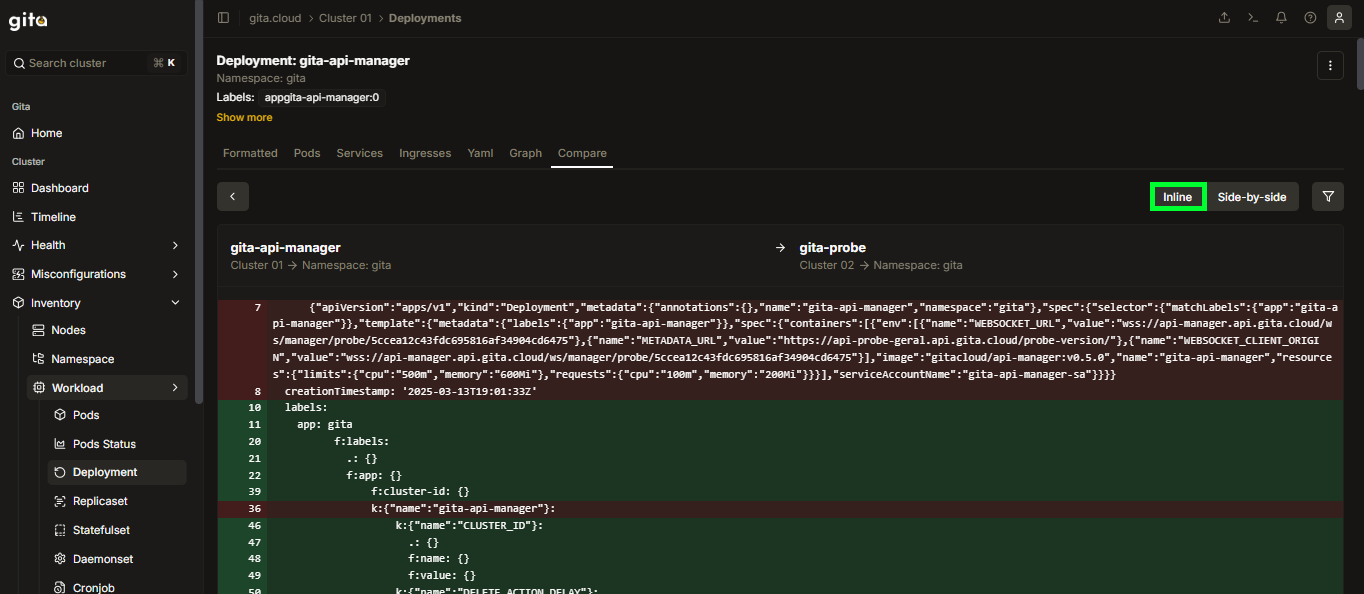Open the terminal icon in top bar

point(1253,18)
